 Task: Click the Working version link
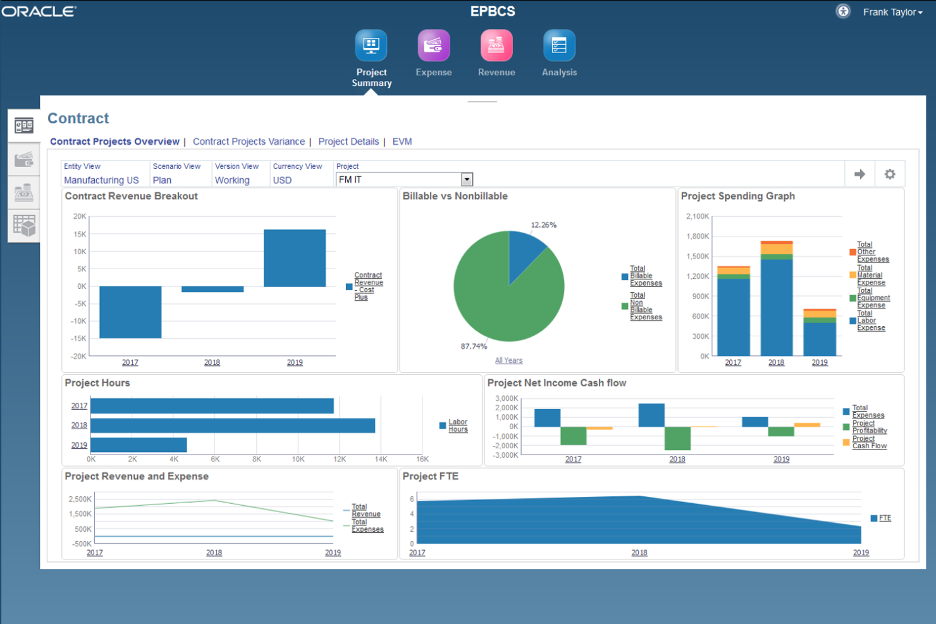coord(232,180)
